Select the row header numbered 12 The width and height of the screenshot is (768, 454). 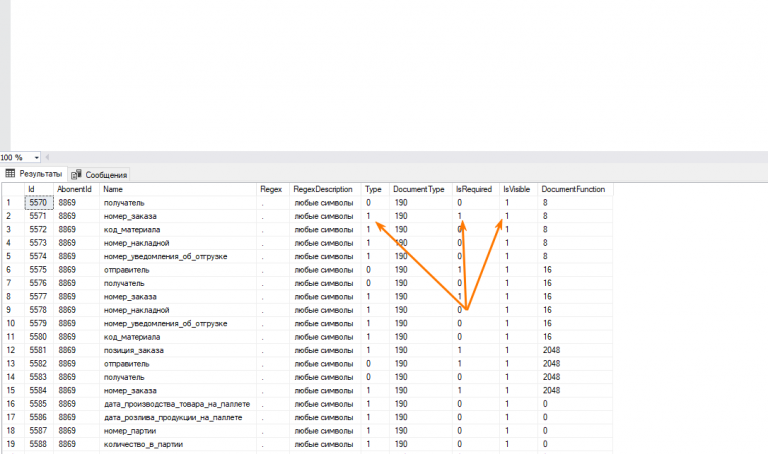tap(13, 350)
